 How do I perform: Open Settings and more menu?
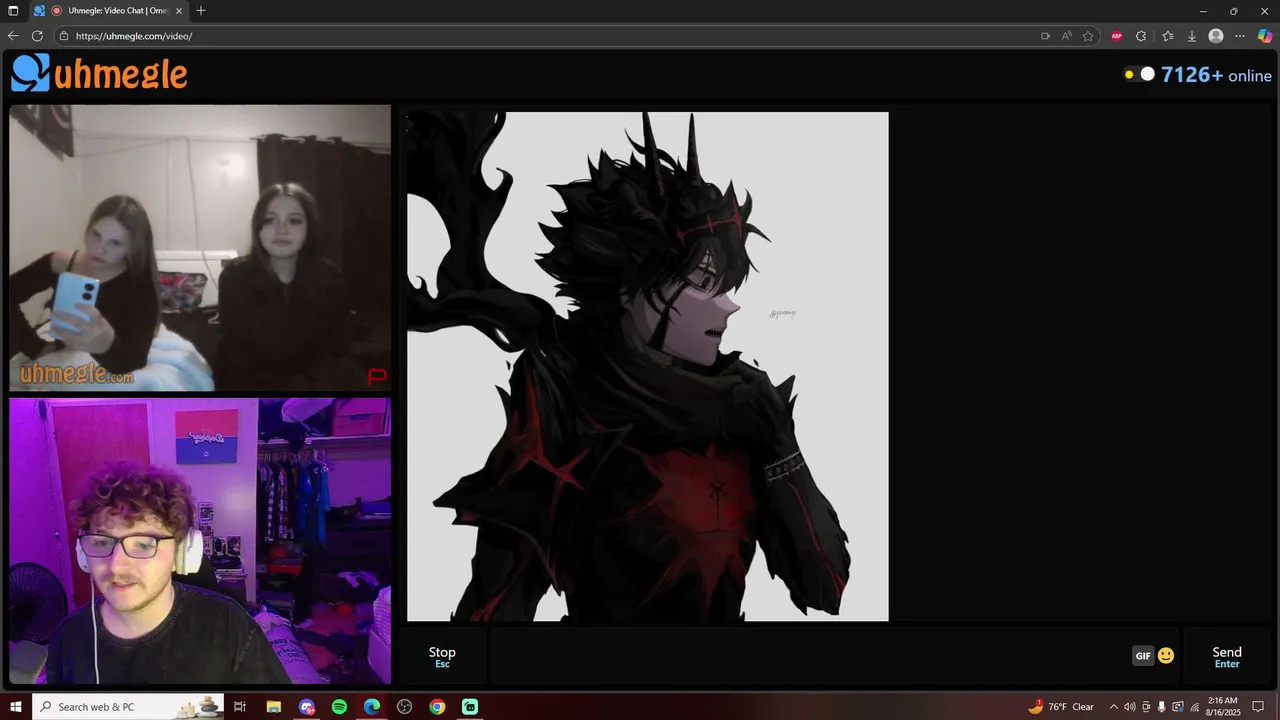(x=1240, y=36)
